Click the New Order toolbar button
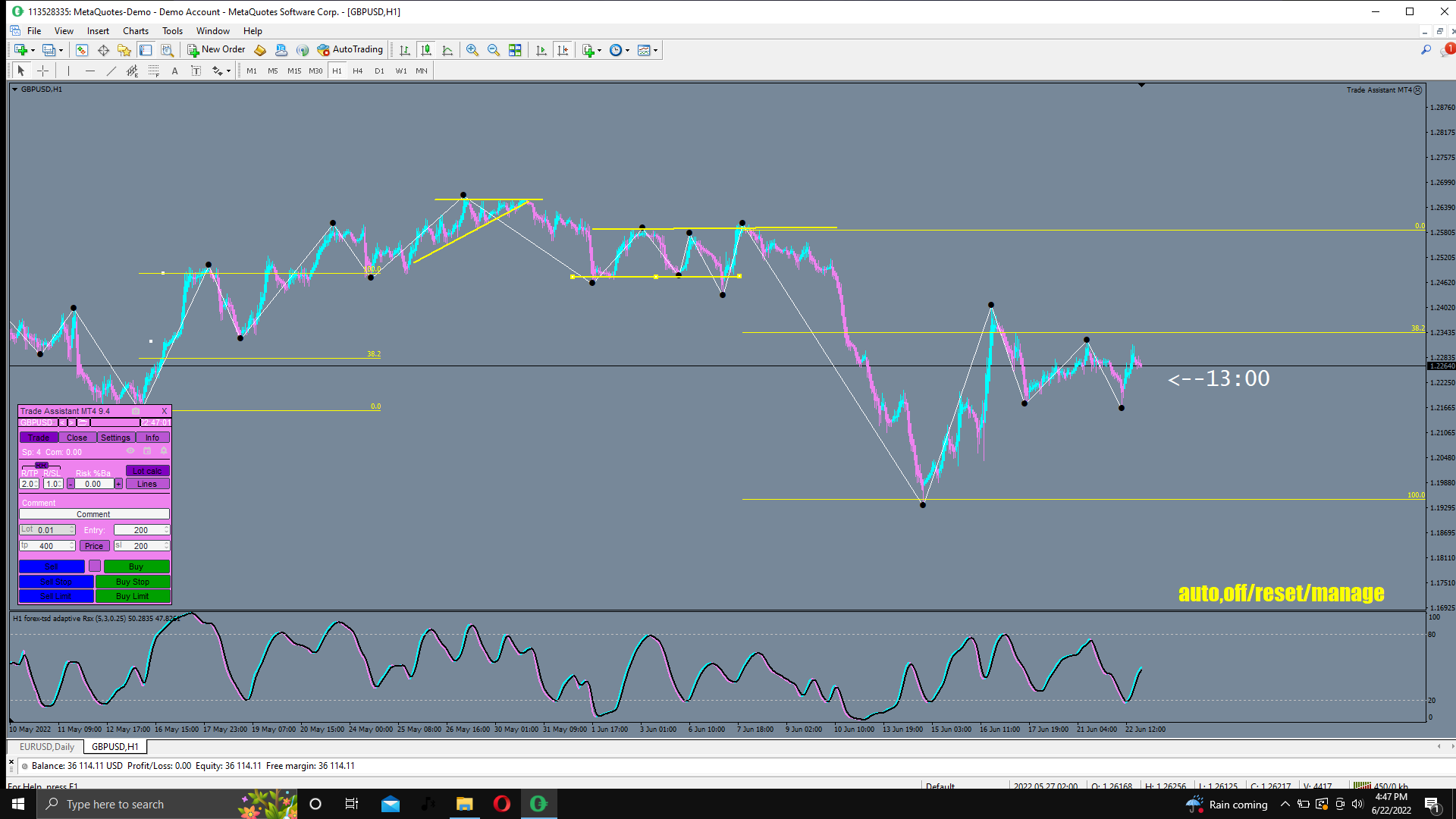The height and width of the screenshot is (819, 1456). [216, 50]
